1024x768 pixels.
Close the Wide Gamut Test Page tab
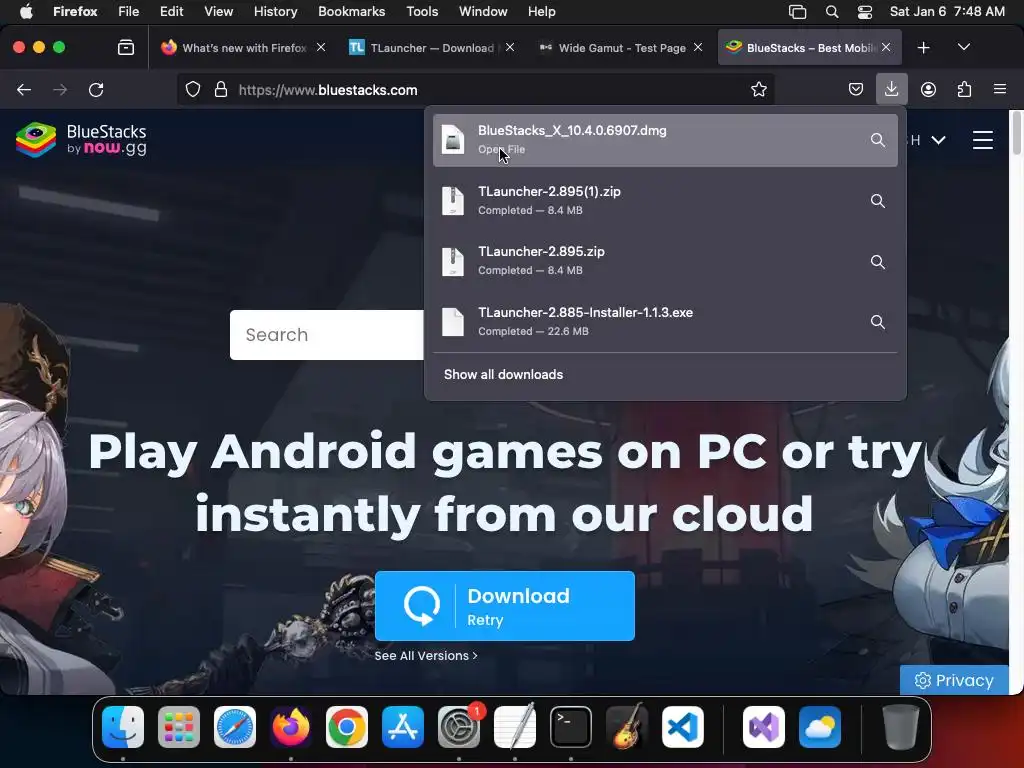click(698, 47)
